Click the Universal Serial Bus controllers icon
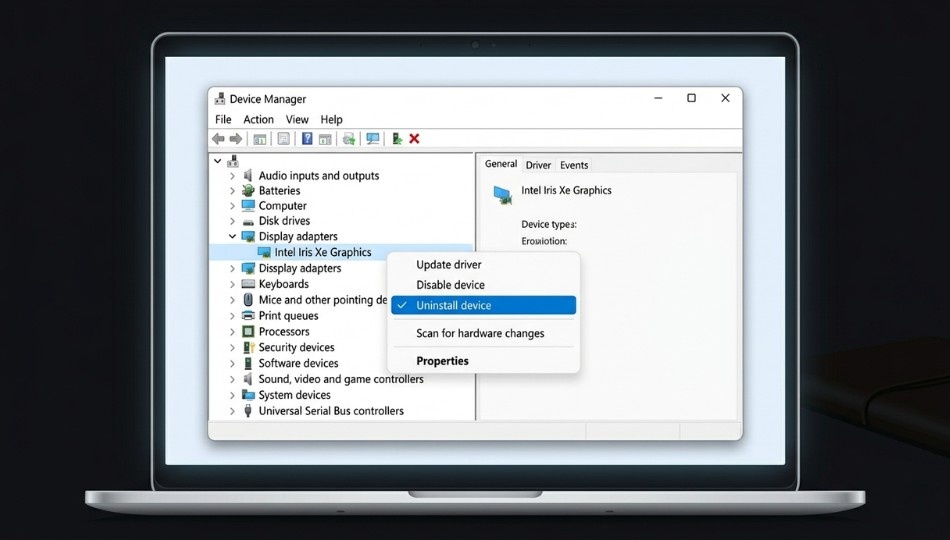950x540 pixels. coord(248,410)
